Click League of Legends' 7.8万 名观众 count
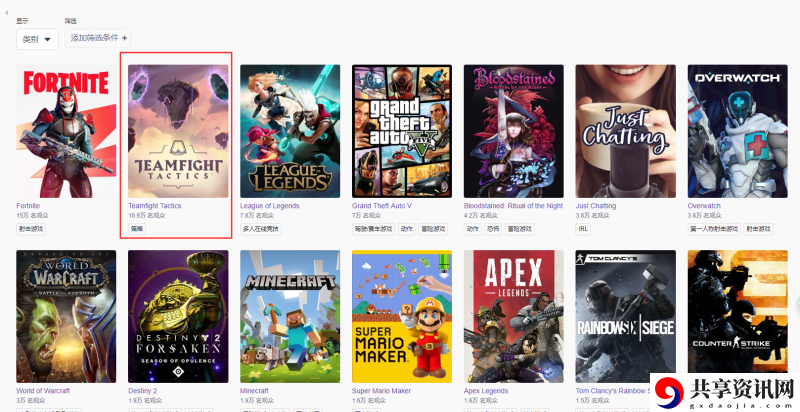 point(257,216)
